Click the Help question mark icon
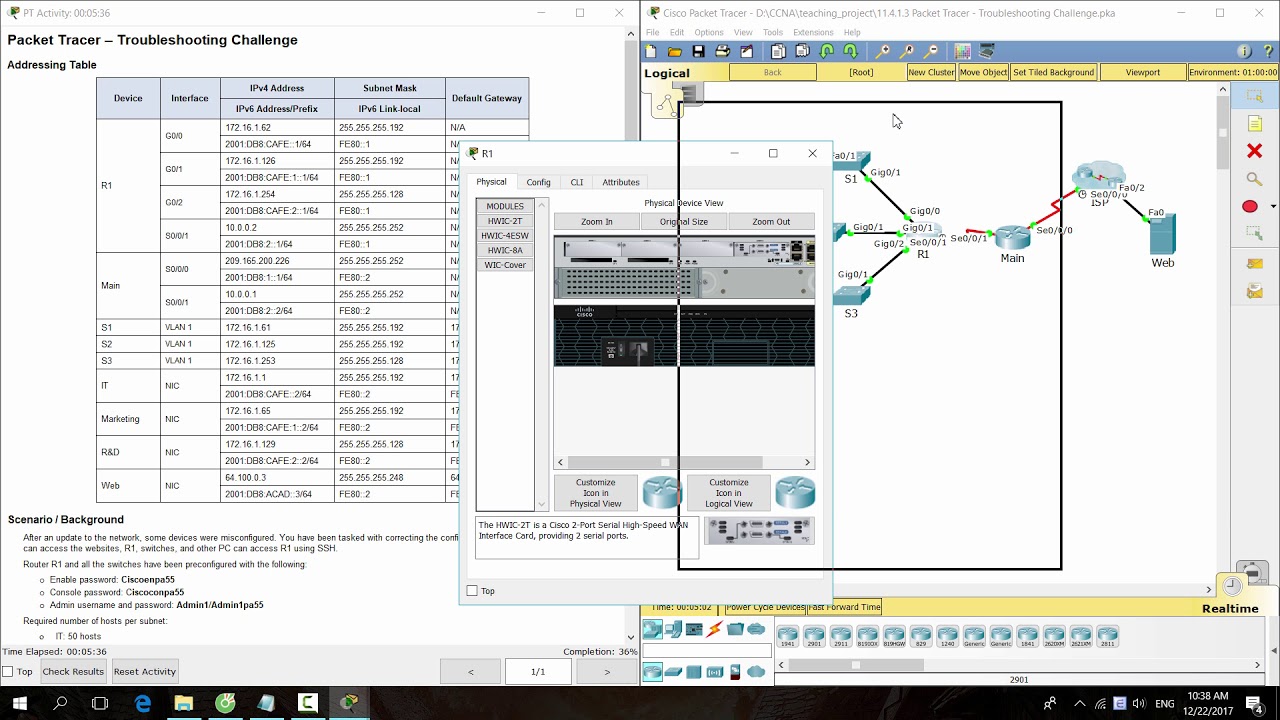 tap(1266, 51)
